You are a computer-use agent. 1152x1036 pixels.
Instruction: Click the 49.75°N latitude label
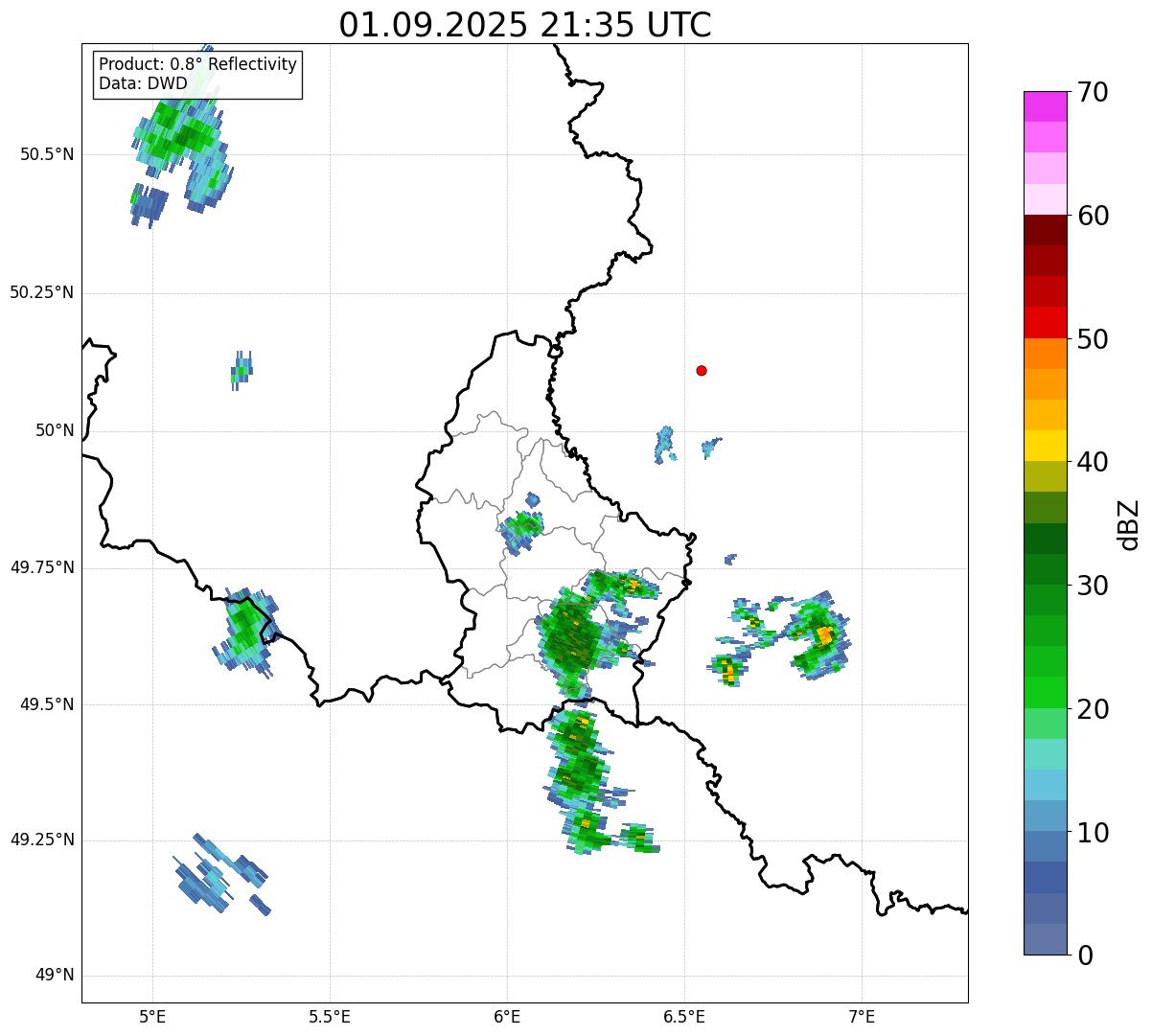click(42, 567)
